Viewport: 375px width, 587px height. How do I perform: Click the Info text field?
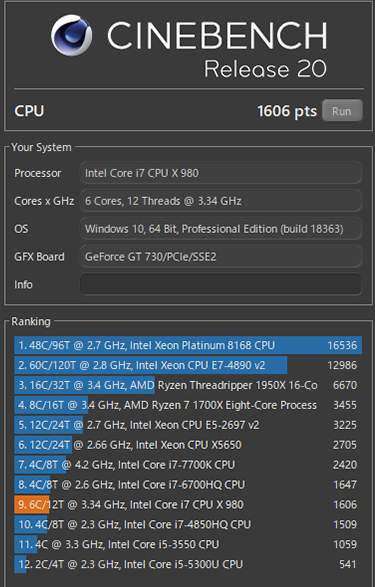click(x=221, y=285)
